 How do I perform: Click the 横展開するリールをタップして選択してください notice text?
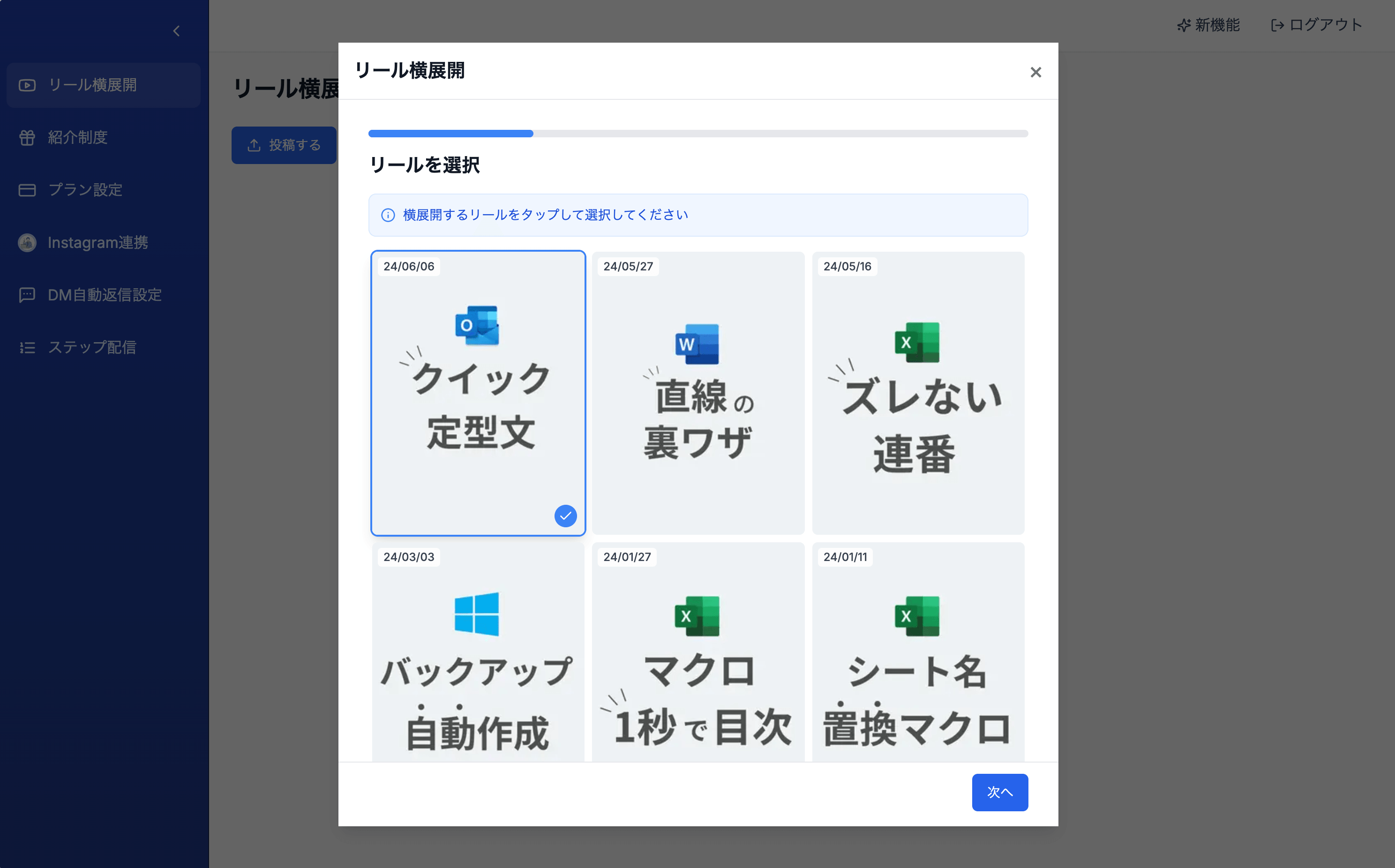pyautogui.click(x=545, y=215)
